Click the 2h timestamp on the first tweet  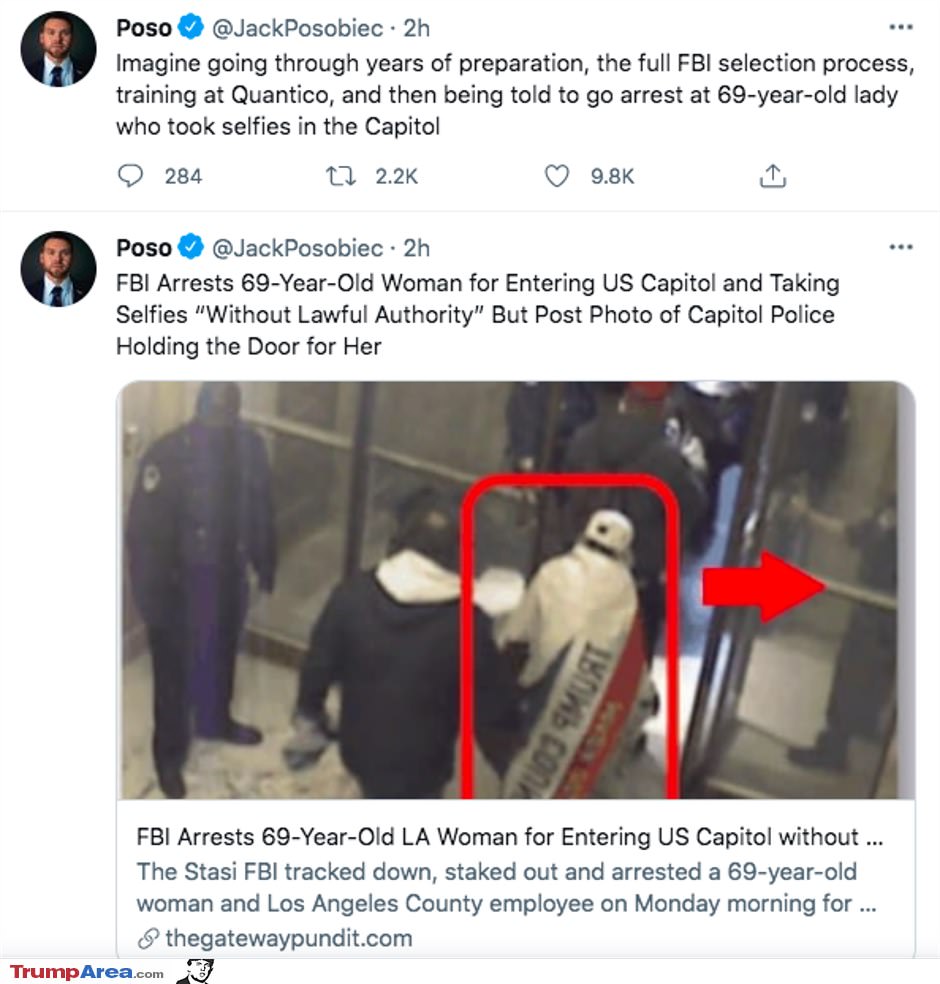click(416, 28)
